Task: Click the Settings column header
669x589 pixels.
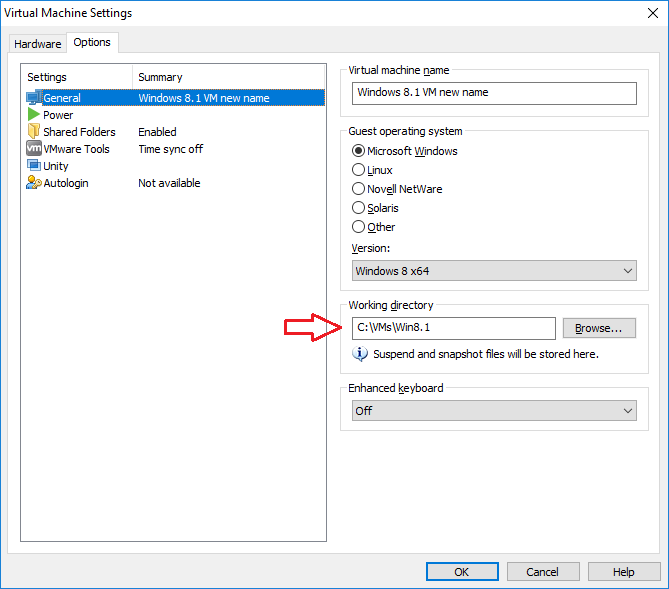Action: (x=77, y=77)
